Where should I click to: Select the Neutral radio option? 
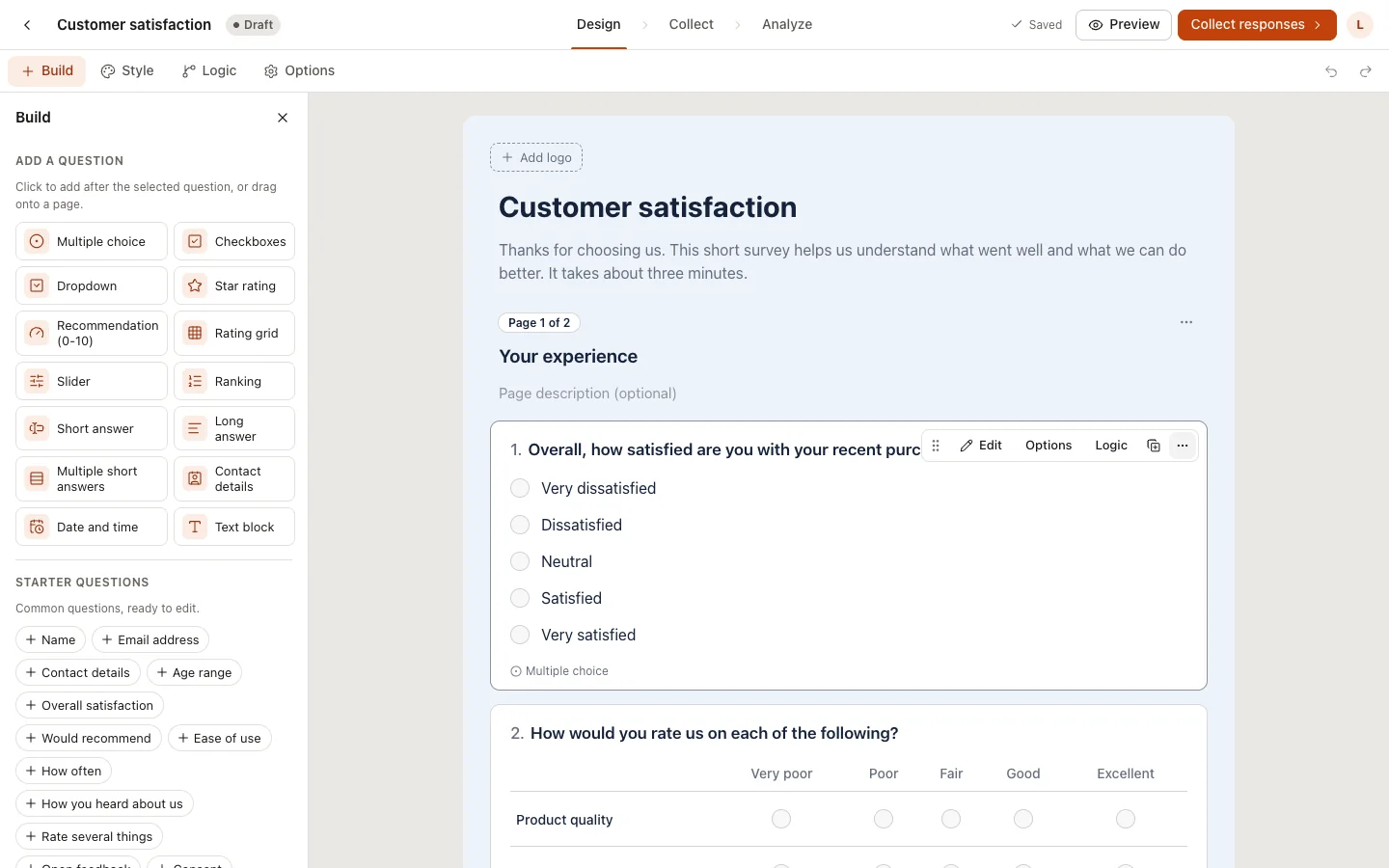tap(520, 561)
